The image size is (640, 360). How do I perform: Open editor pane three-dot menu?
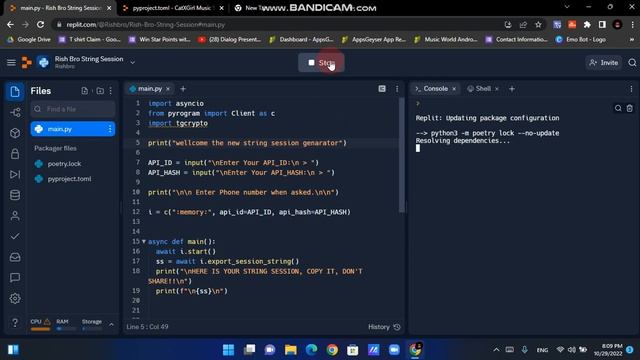(397, 89)
